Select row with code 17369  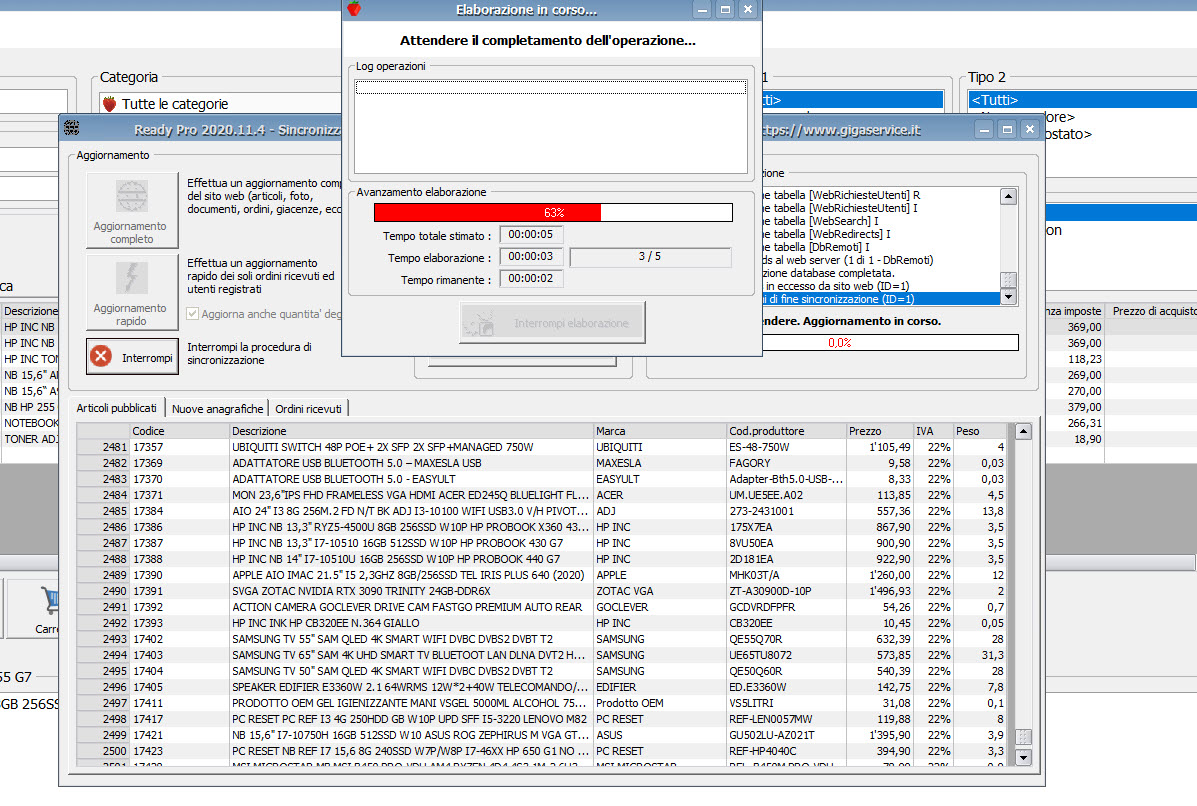click(542, 463)
